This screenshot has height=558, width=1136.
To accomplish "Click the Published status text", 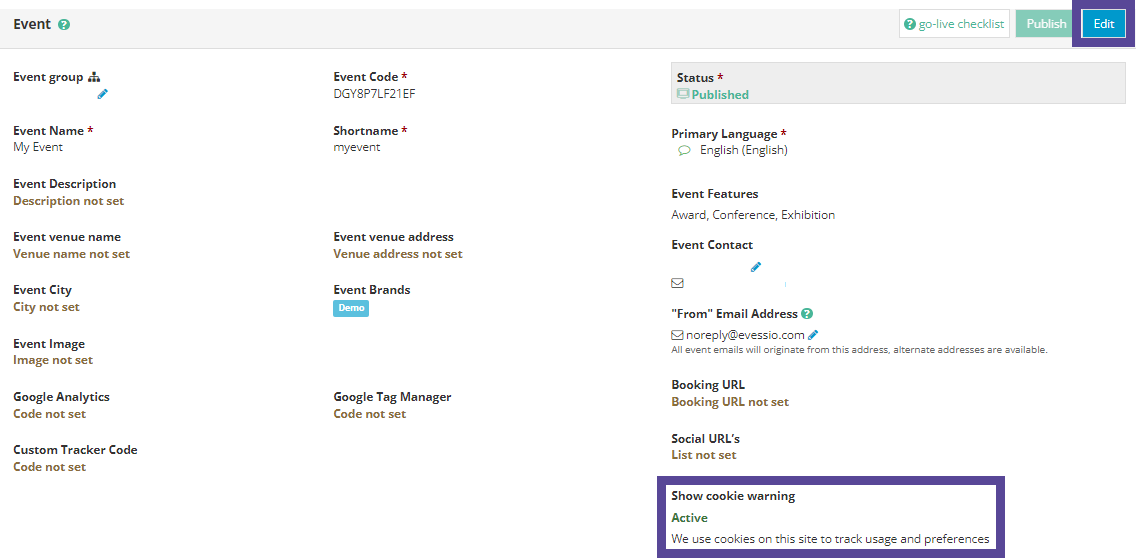I will [720, 95].
